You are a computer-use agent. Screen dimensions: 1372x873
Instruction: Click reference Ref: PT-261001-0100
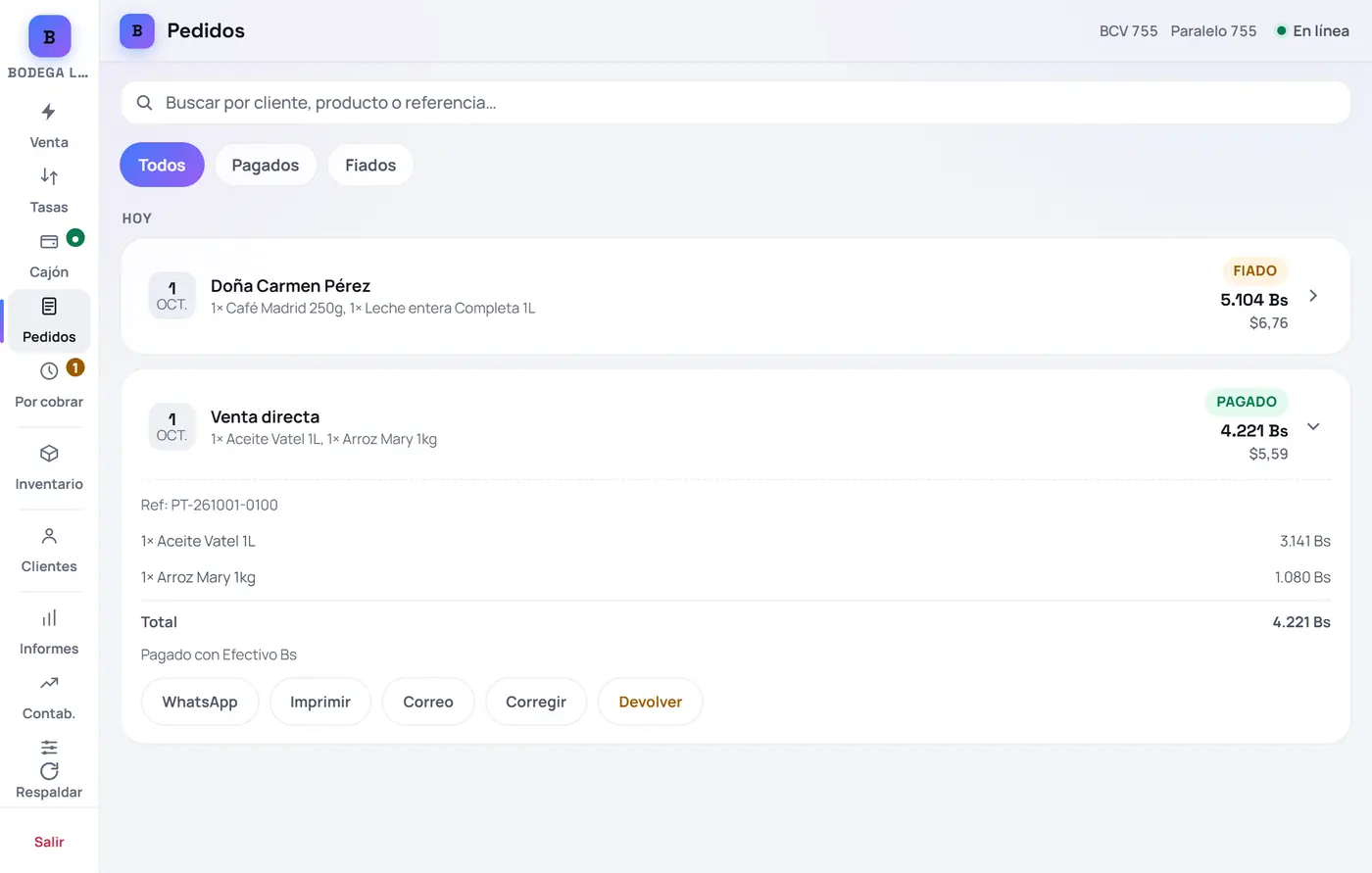(210, 505)
